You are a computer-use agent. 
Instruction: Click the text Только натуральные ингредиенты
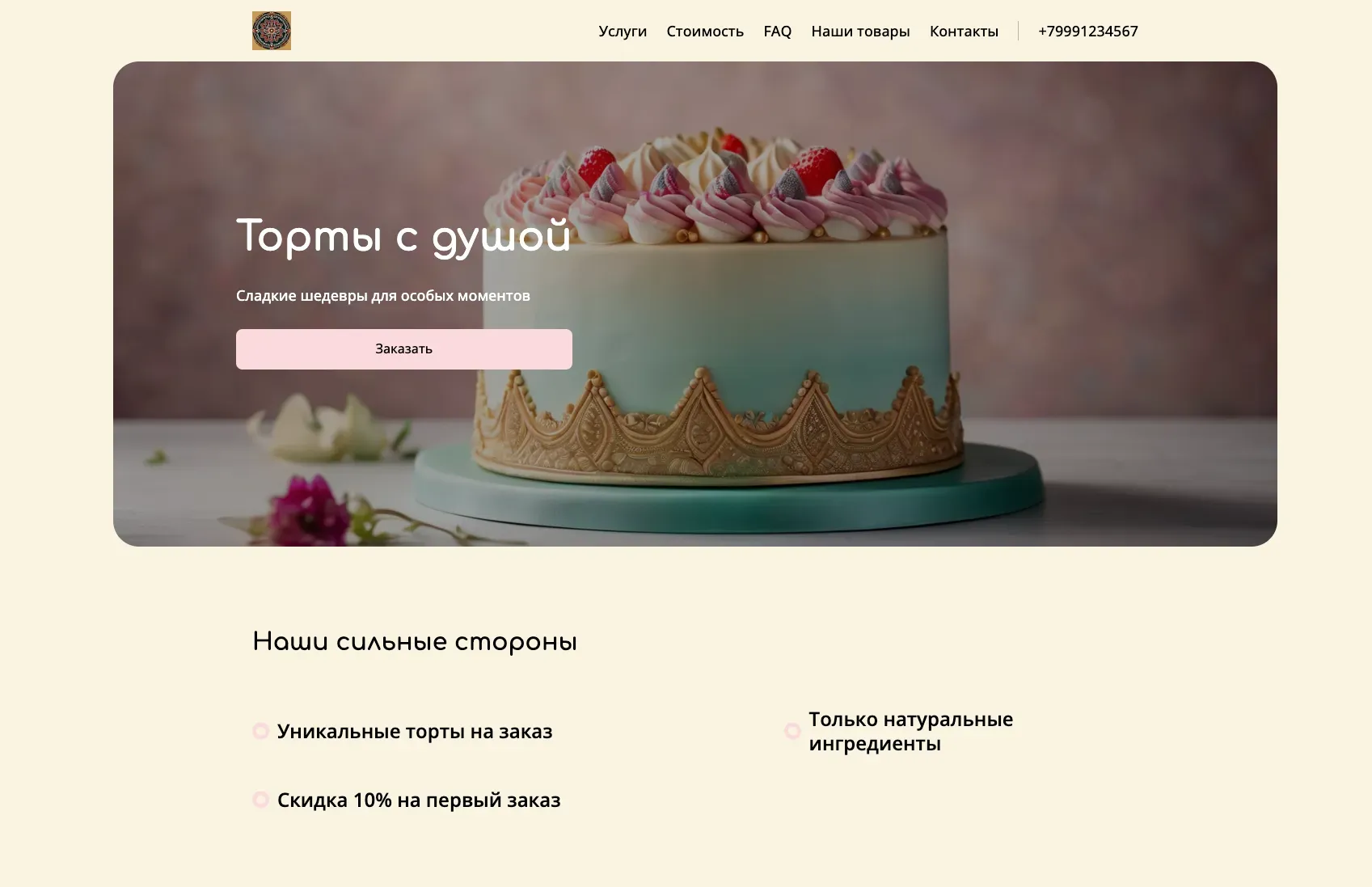910,732
